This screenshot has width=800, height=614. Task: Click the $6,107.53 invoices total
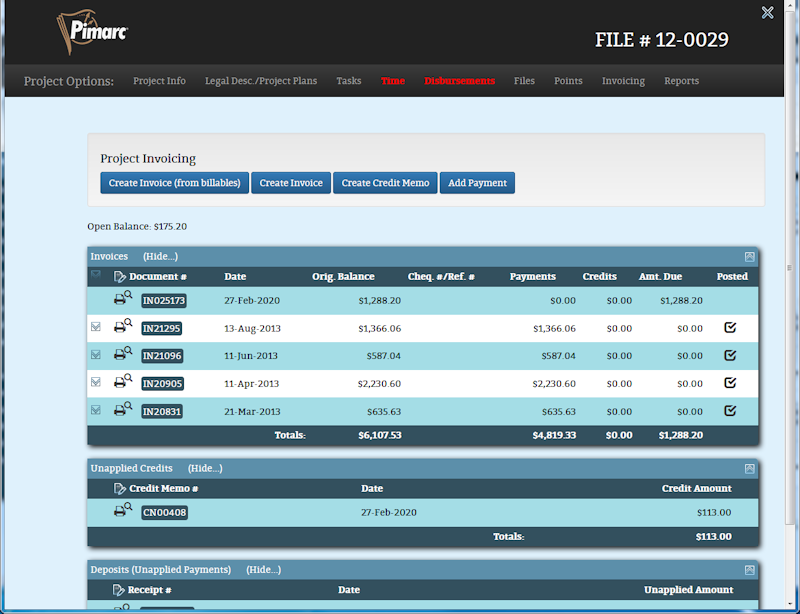click(380, 435)
